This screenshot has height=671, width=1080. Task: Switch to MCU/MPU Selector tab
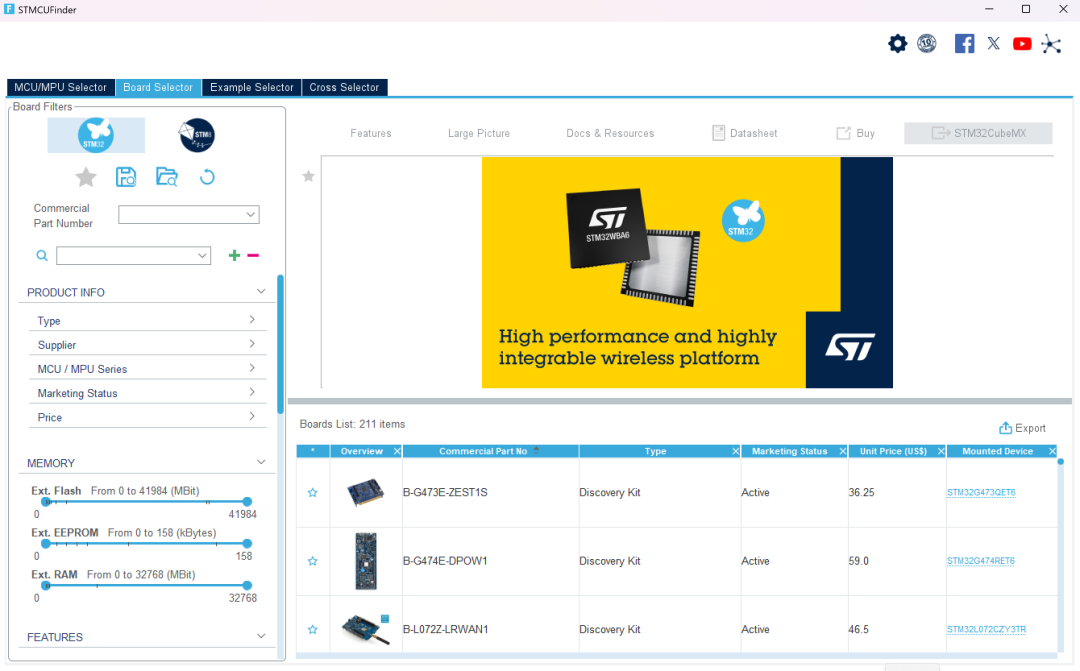click(x=61, y=87)
